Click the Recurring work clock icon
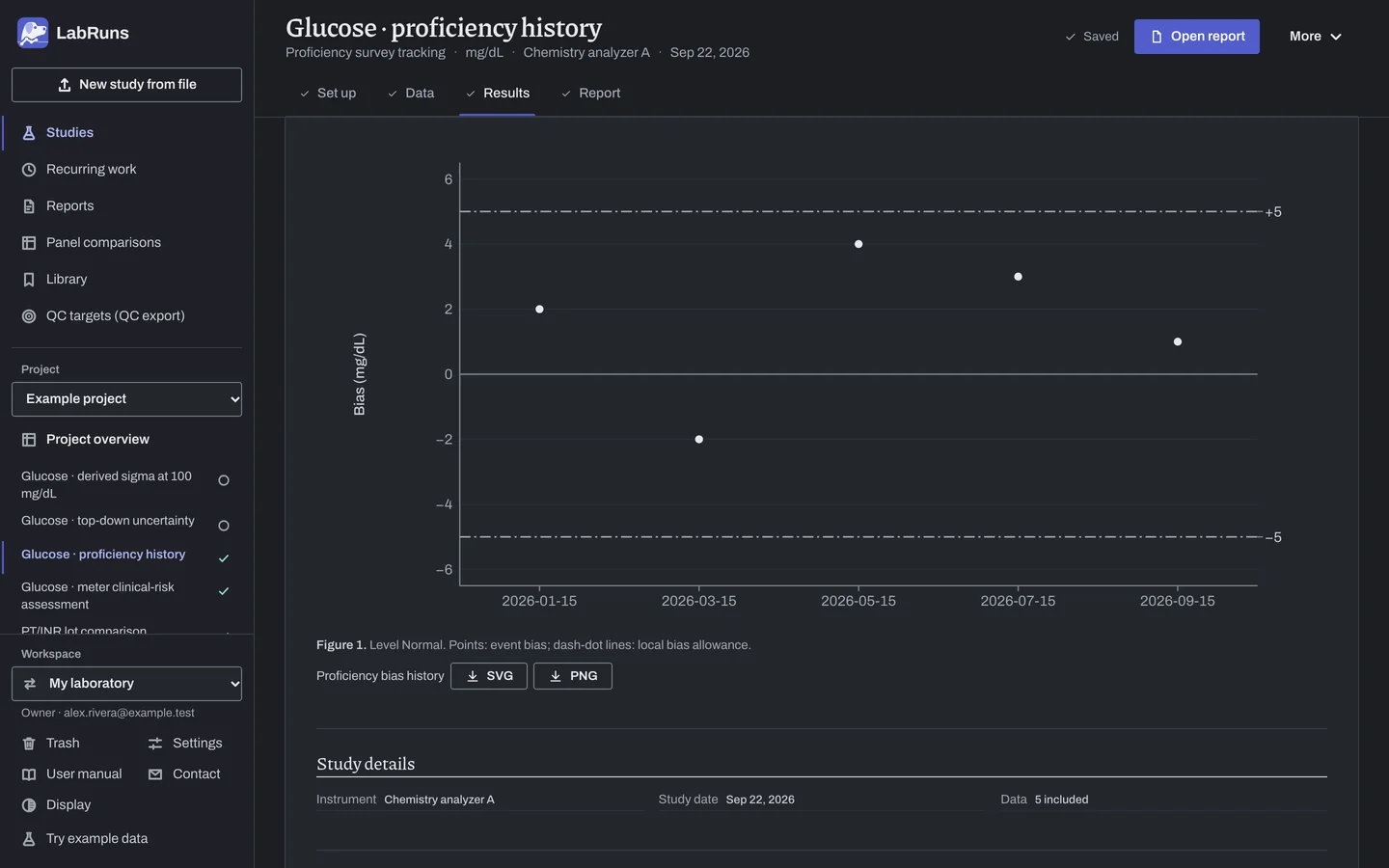 tap(29, 170)
